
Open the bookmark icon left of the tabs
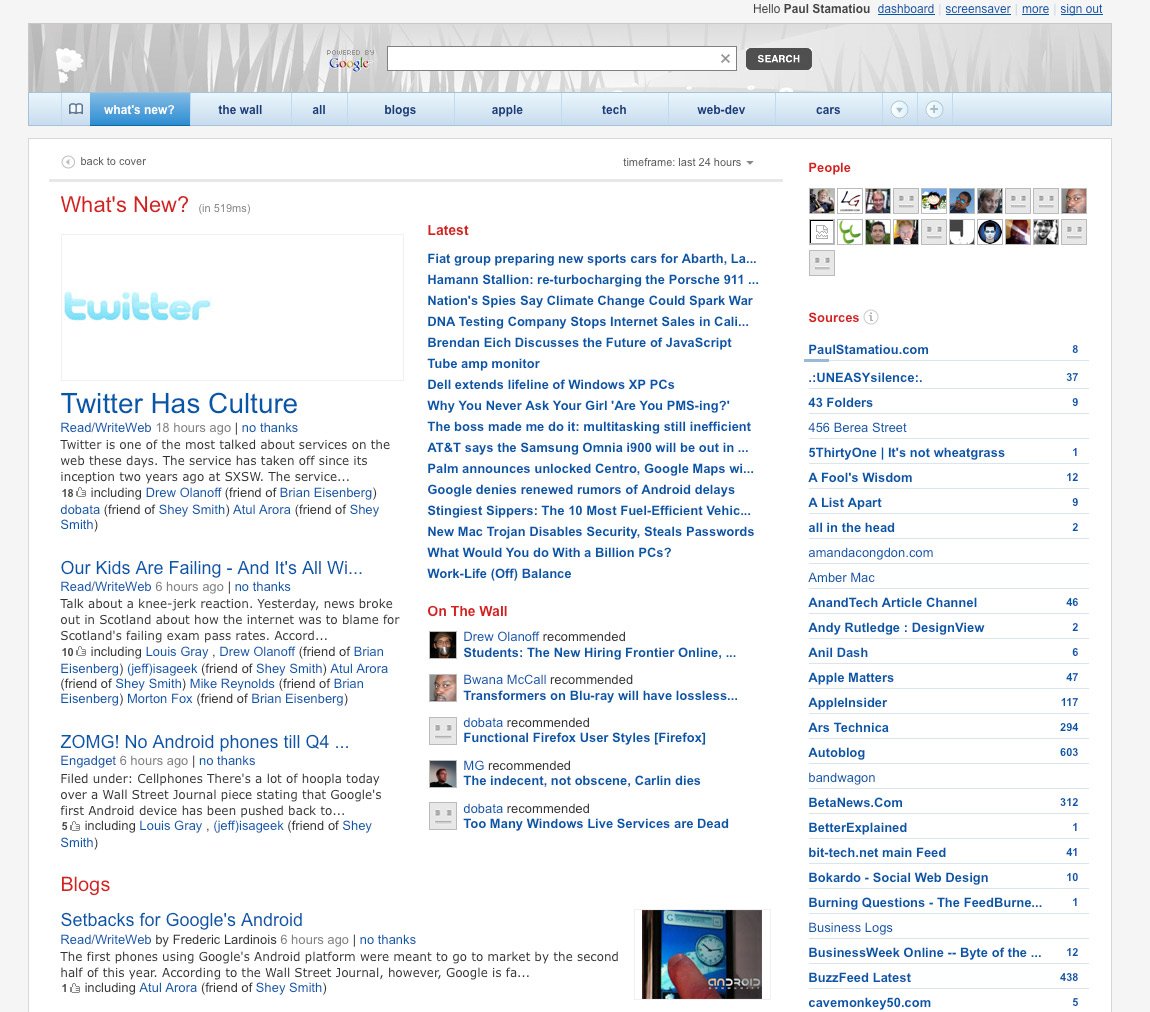click(x=75, y=109)
